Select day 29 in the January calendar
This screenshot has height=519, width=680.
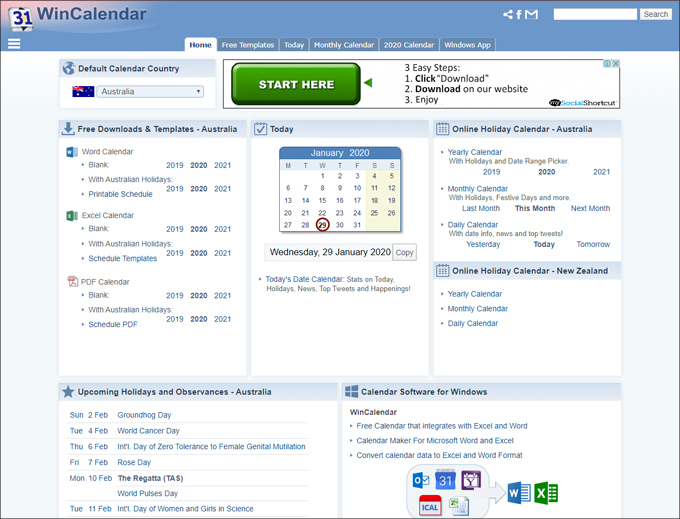[322, 225]
